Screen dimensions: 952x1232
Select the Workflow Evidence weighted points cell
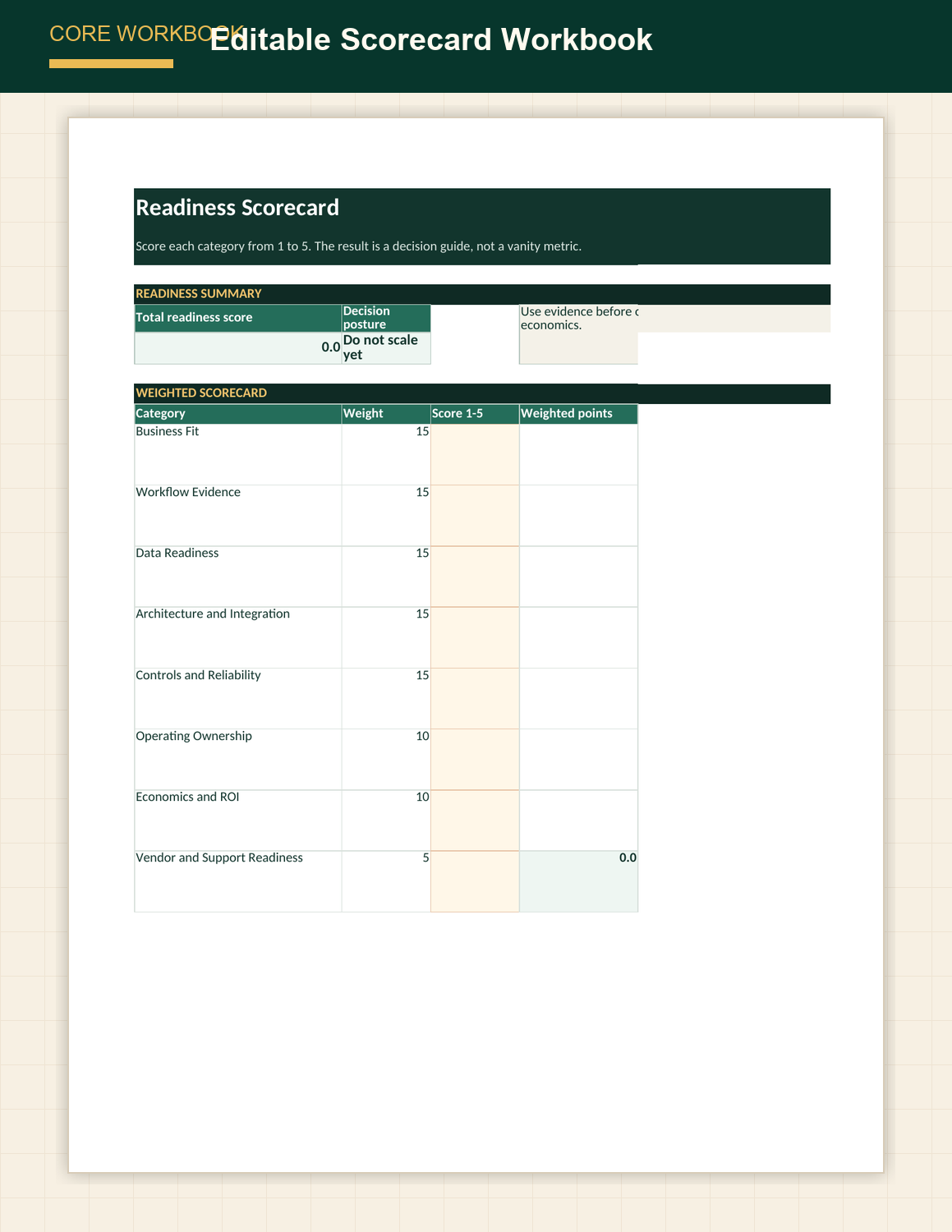click(578, 515)
